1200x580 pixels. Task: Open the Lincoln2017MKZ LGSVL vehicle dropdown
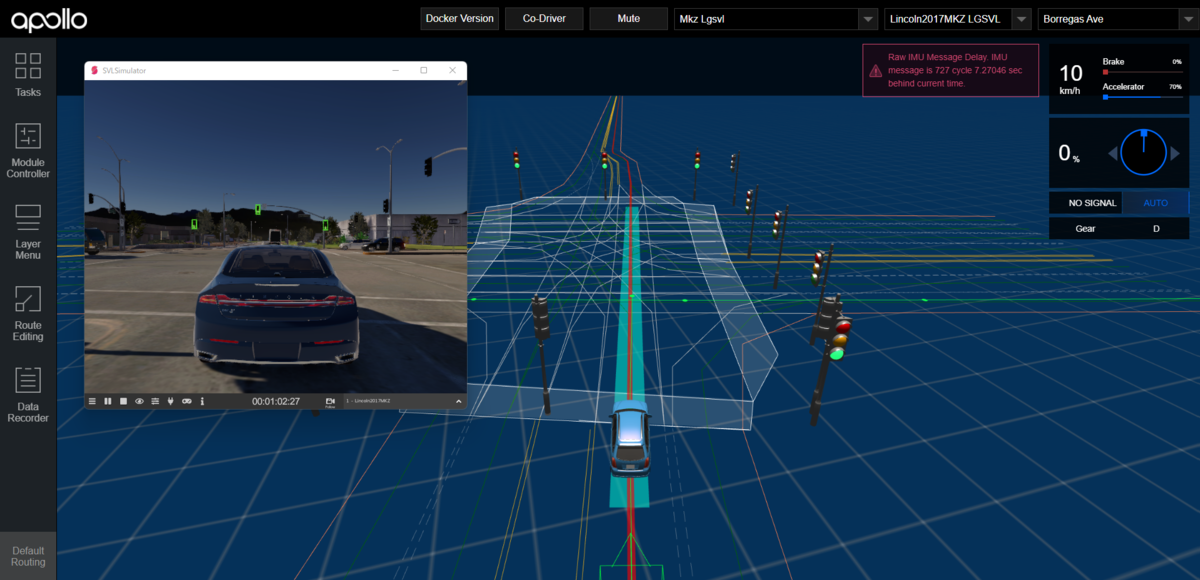pyautogui.click(x=957, y=19)
